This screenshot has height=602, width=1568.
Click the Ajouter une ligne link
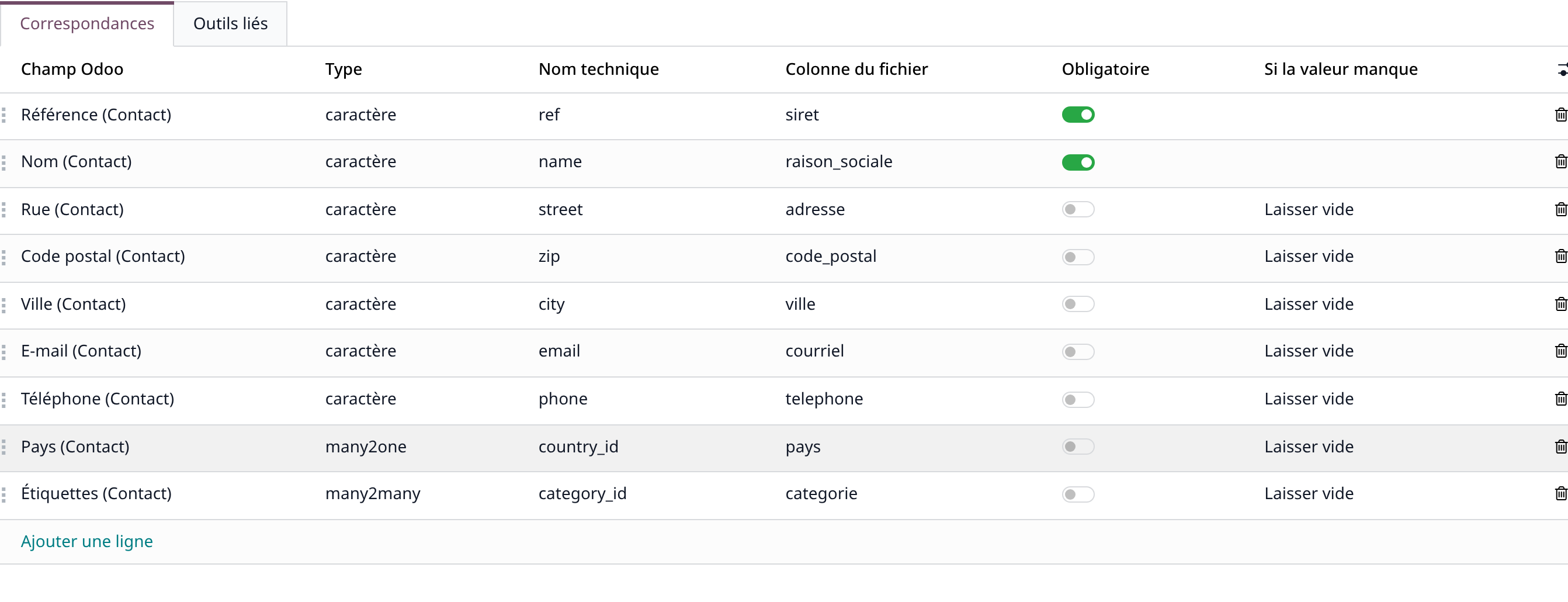click(x=86, y=541)
